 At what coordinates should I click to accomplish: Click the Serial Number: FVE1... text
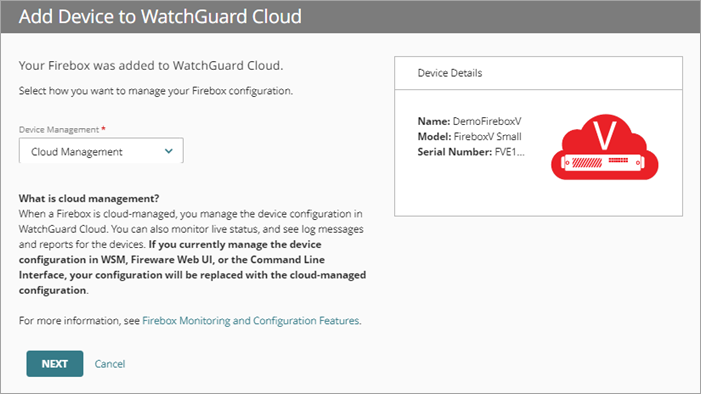point(471,152)
